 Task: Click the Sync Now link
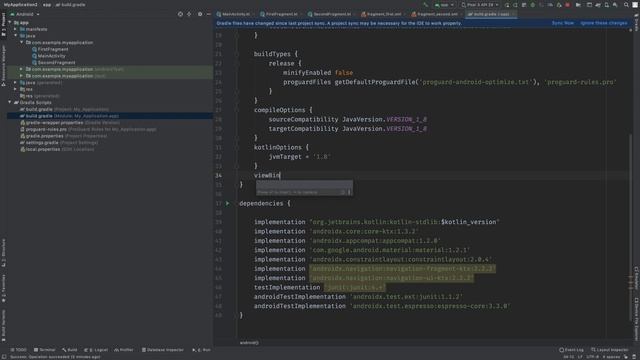point(562,23)
